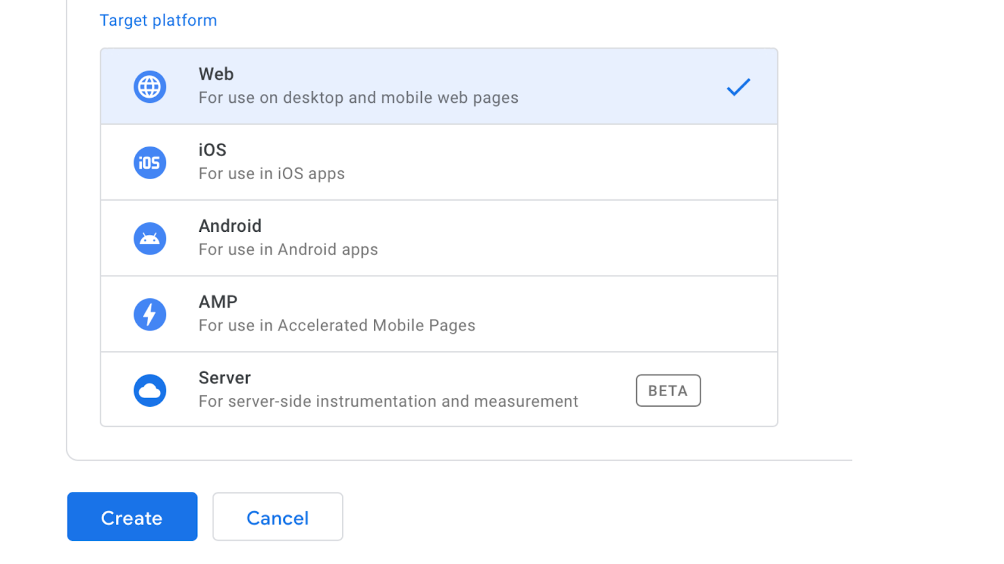Viewport: 1004px width, 564px height.
Task: Select the Web target platform option
Action: pos(439,86)
